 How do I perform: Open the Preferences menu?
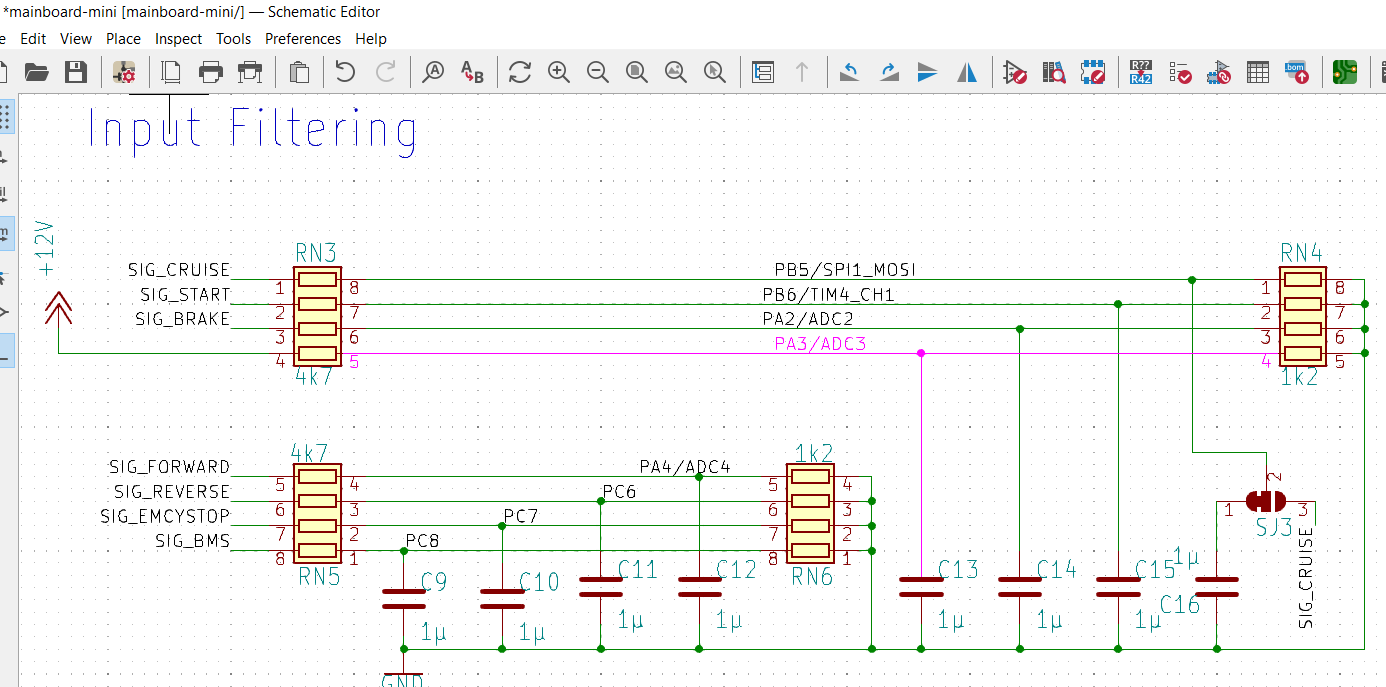[302, 39]
